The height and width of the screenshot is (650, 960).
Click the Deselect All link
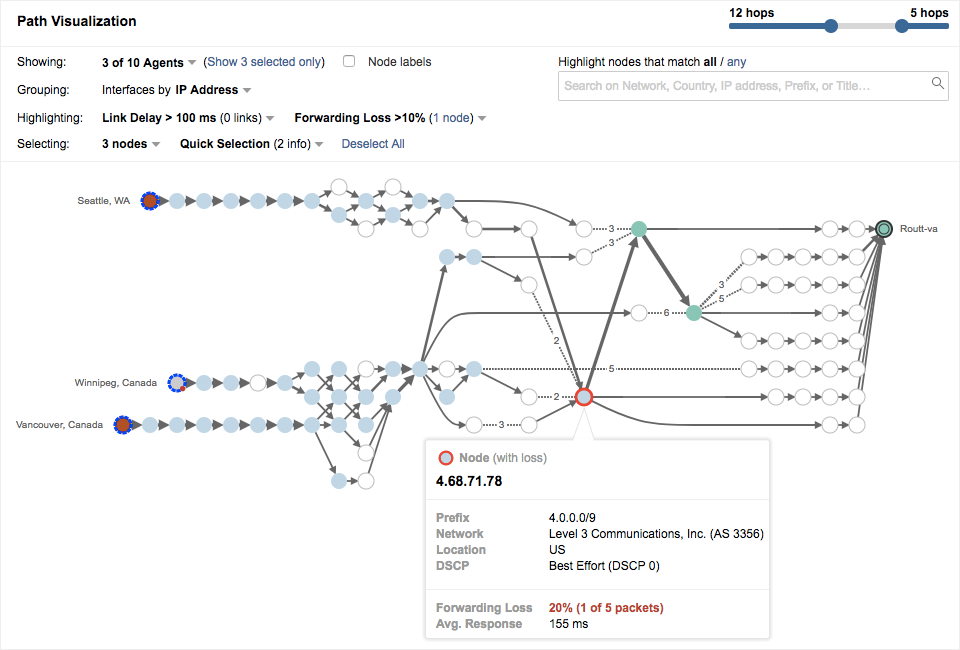tap(373, 144)
